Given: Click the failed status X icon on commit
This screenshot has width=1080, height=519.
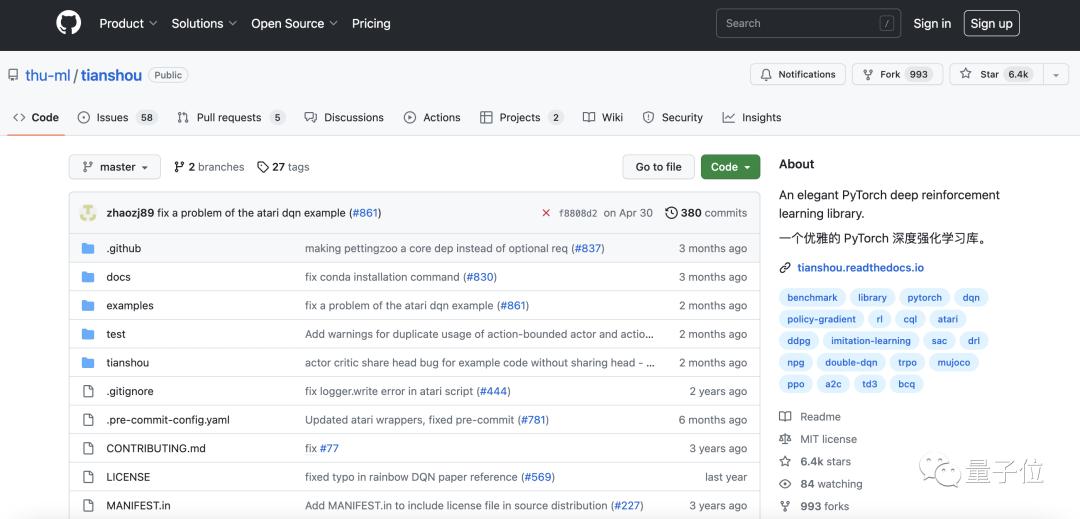Looking at the screenshot, I should [546, 213].
